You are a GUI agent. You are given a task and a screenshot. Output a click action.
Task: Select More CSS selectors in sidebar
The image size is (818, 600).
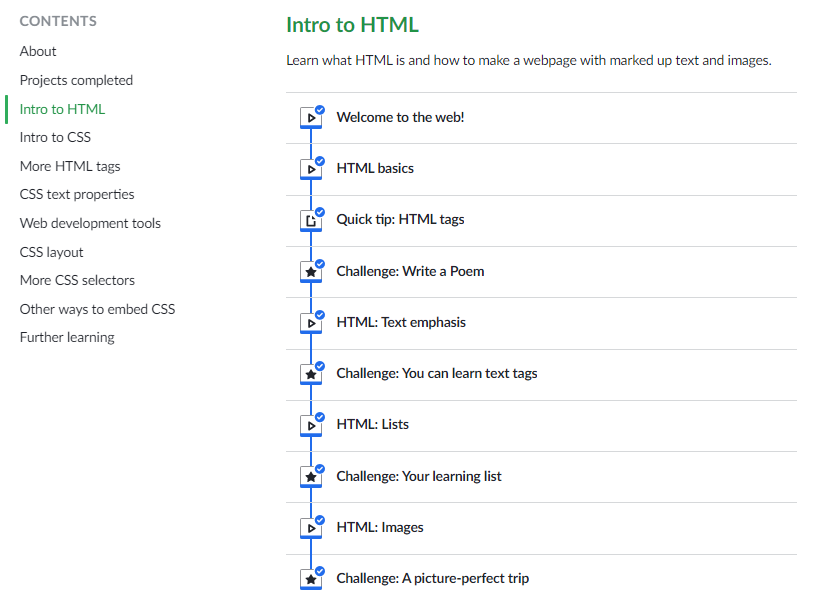[77, 280]
